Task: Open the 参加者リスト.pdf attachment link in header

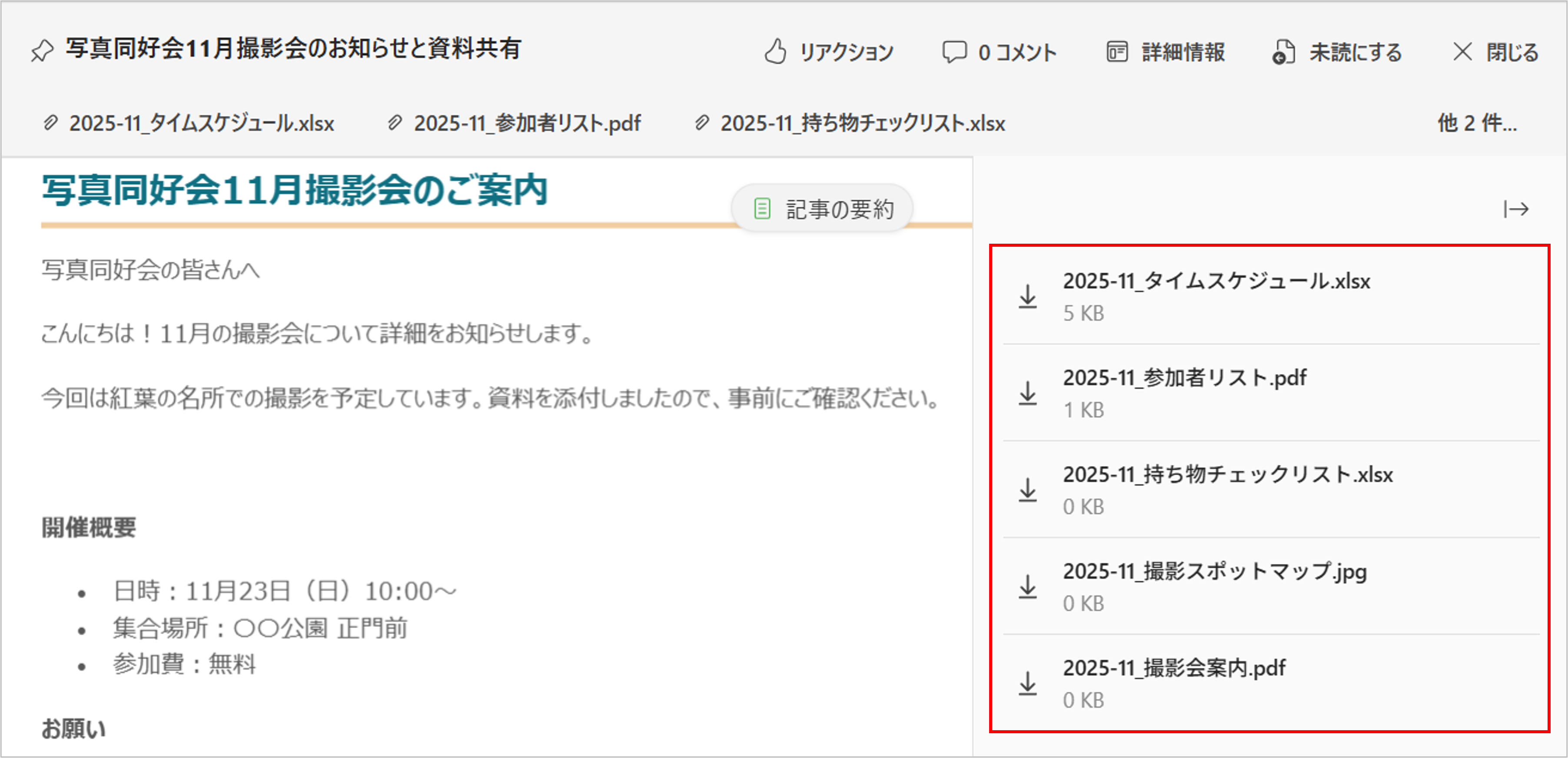Action: tap(527, 123)
